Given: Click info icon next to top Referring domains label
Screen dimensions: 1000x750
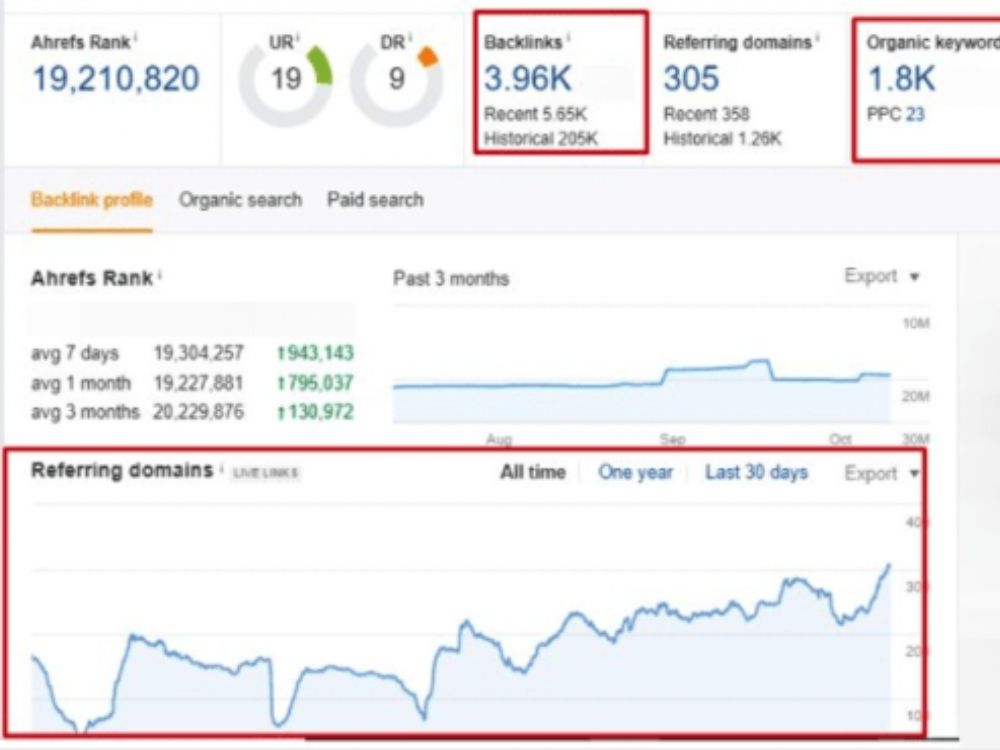Looking at the screenshot, I should (x=817, y=40).
